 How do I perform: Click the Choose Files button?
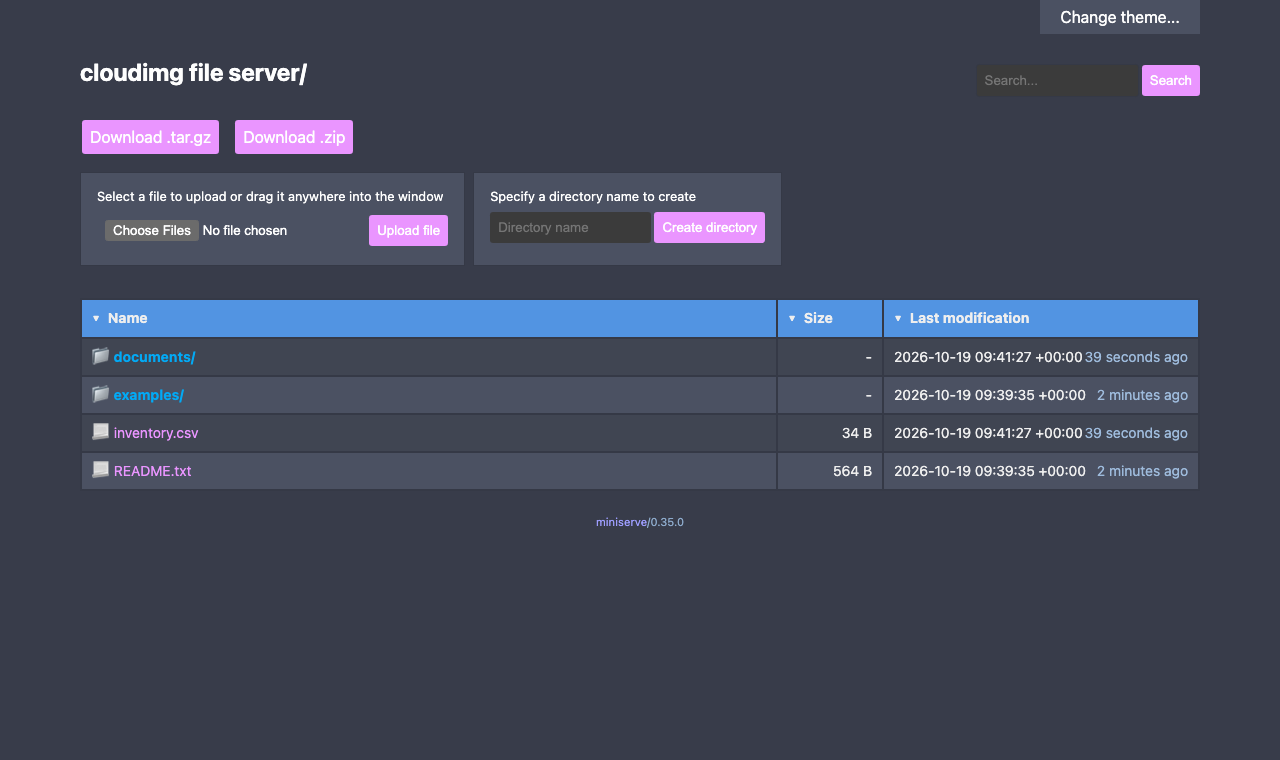pos(152,230)
